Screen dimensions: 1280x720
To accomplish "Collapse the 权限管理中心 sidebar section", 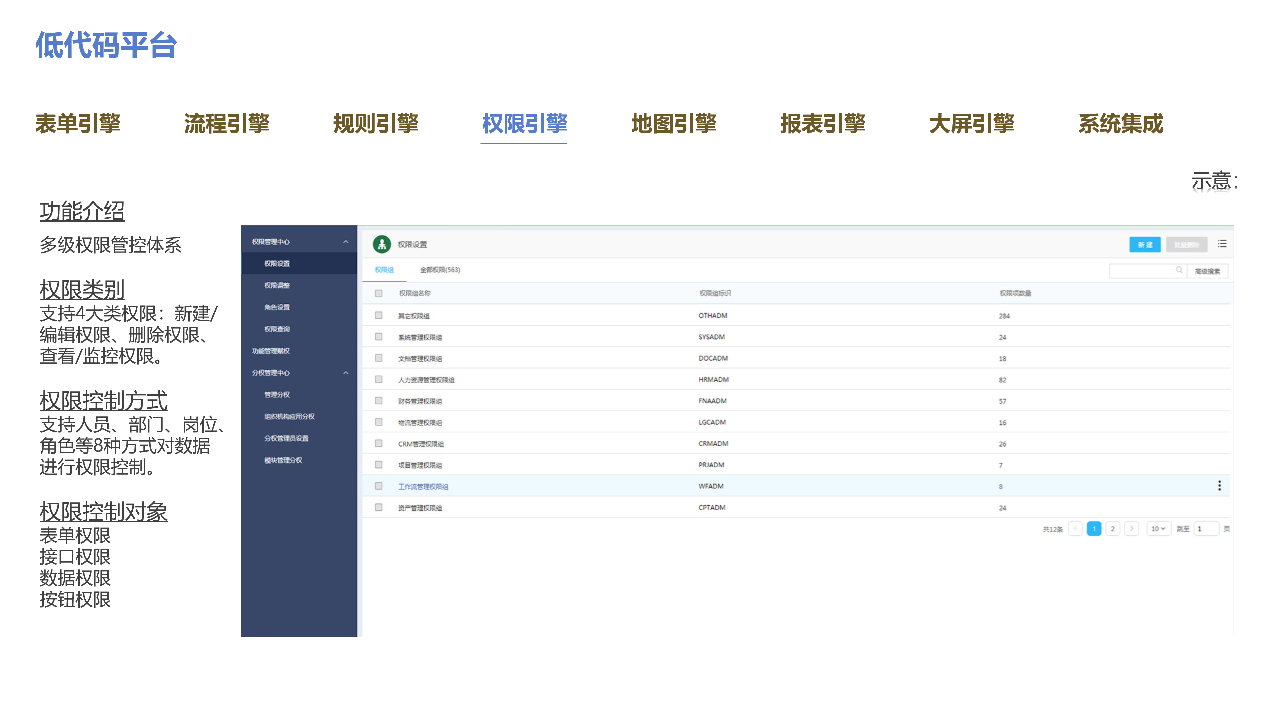I will (x=346, y=241).
